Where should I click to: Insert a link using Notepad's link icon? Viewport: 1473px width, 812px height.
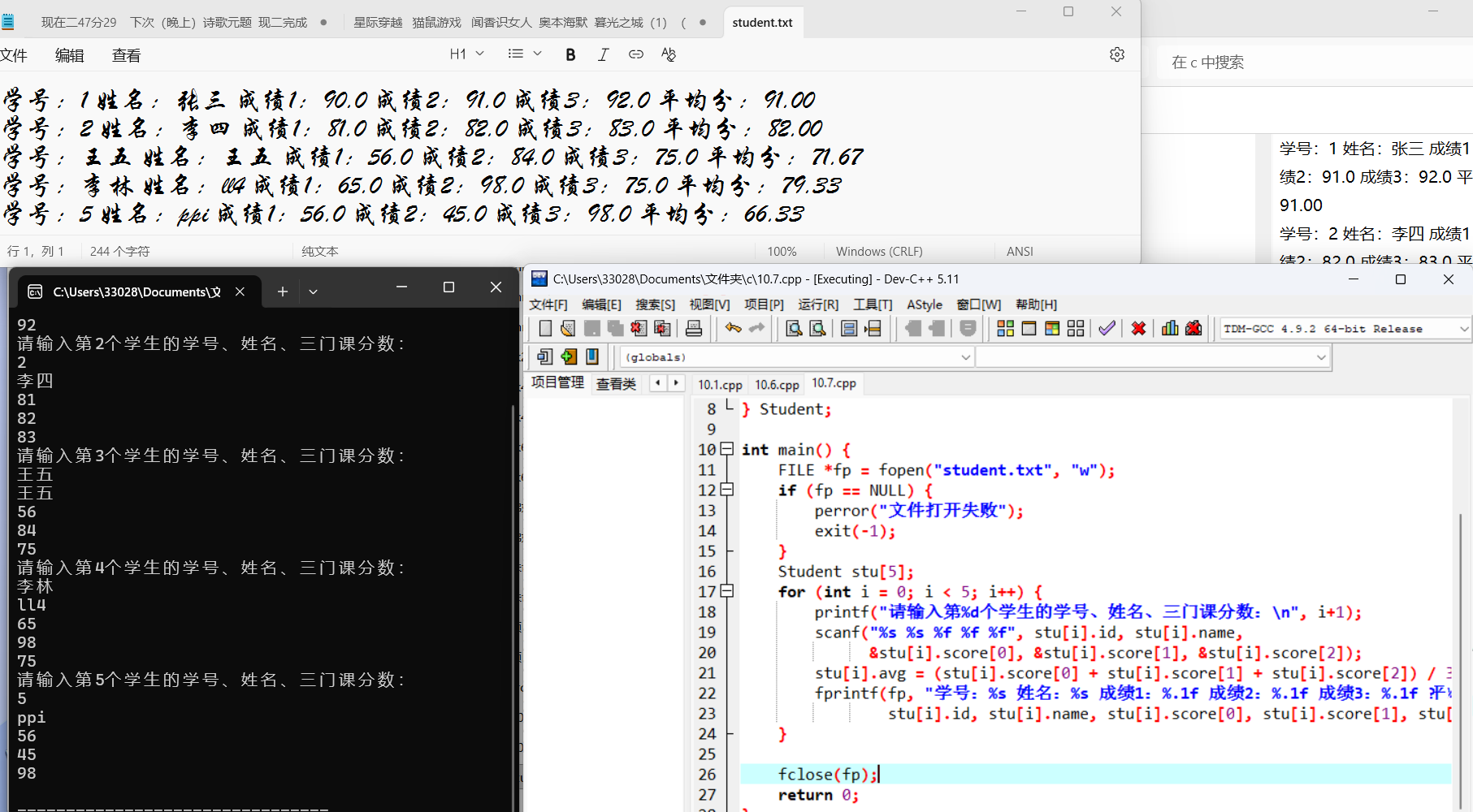(636, 54)
